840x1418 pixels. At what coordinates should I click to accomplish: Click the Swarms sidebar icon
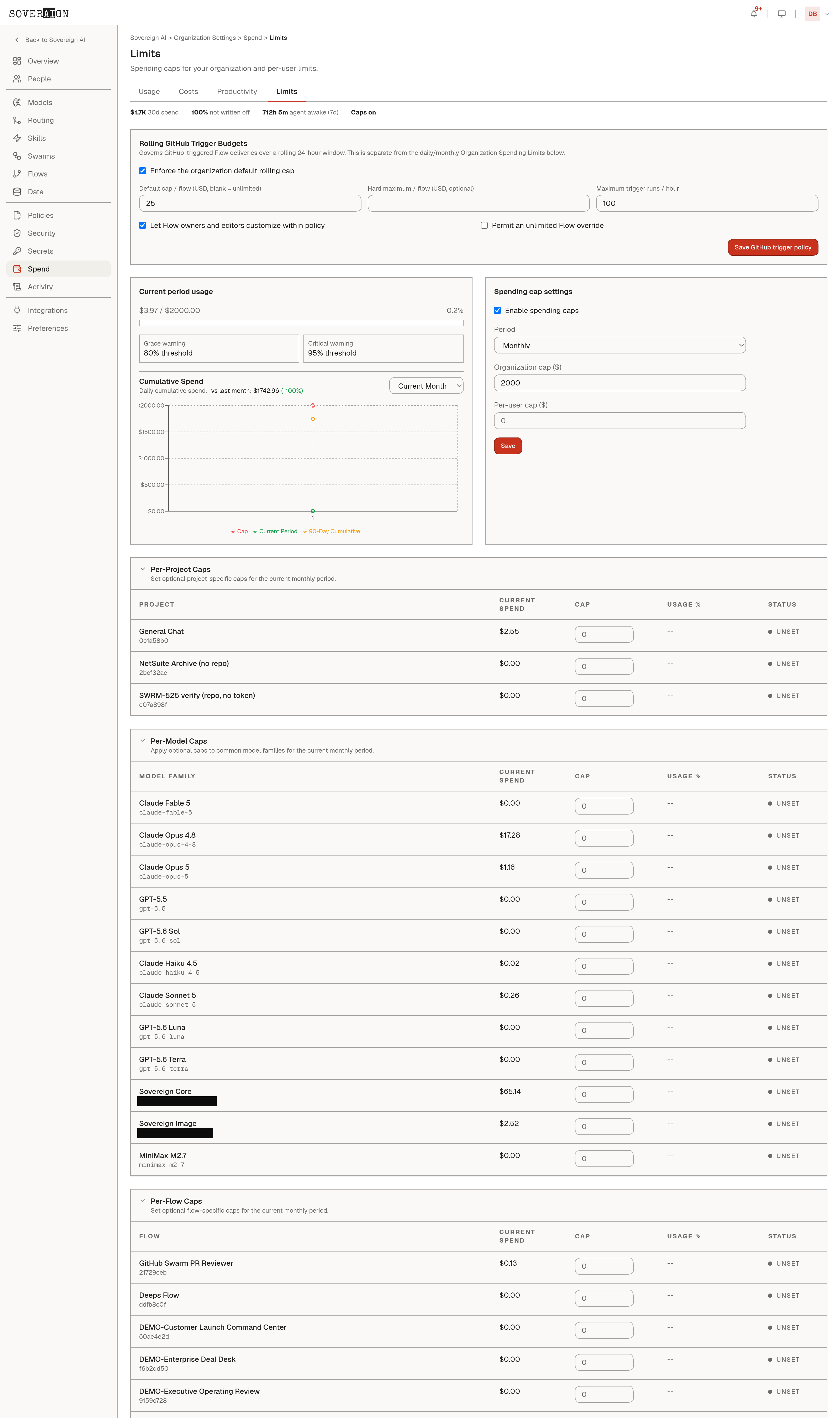(17, 156)
